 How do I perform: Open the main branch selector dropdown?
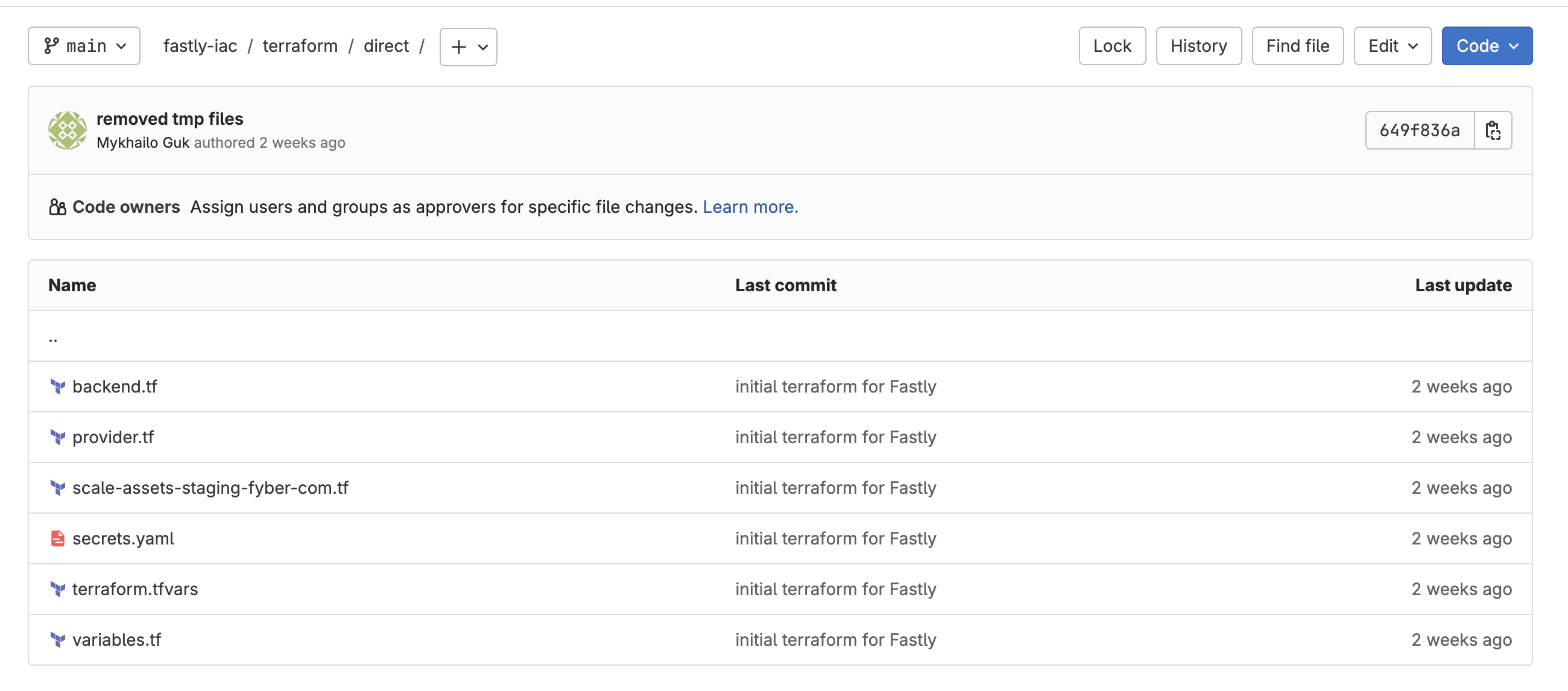(x=84, y=46)
